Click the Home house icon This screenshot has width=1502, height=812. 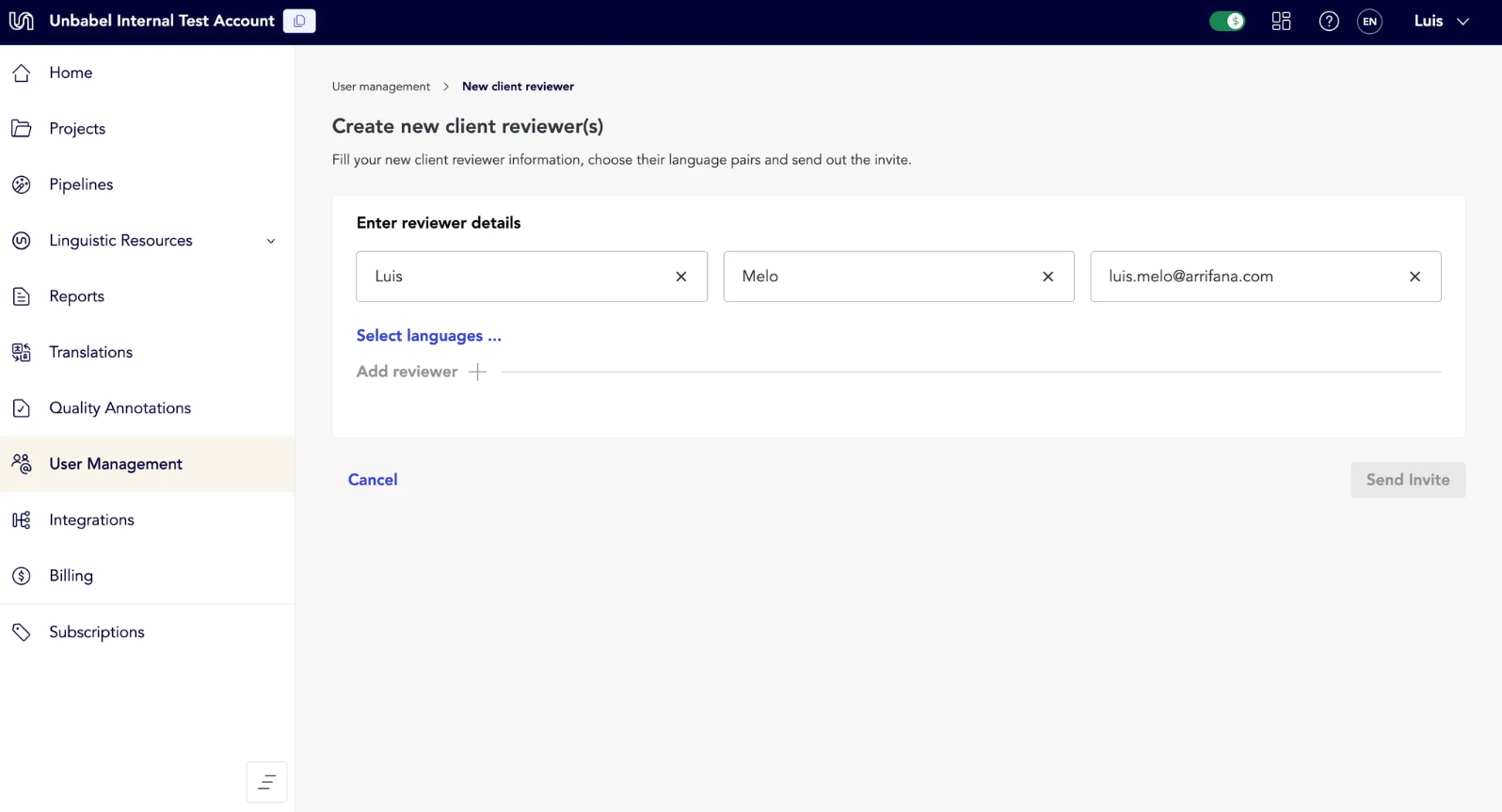(x=22, y=72)
